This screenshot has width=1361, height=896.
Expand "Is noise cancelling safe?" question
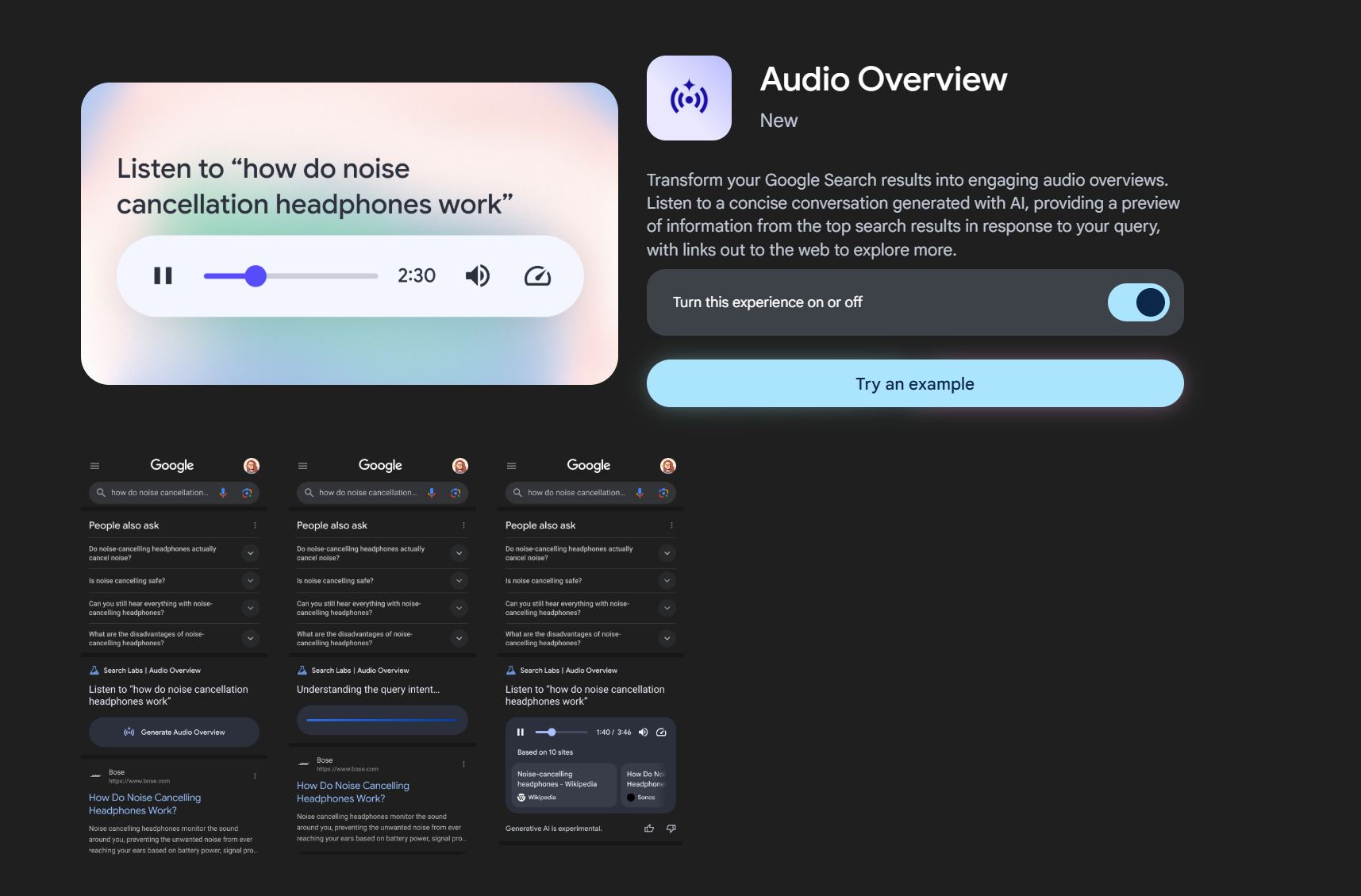point(250,580)
